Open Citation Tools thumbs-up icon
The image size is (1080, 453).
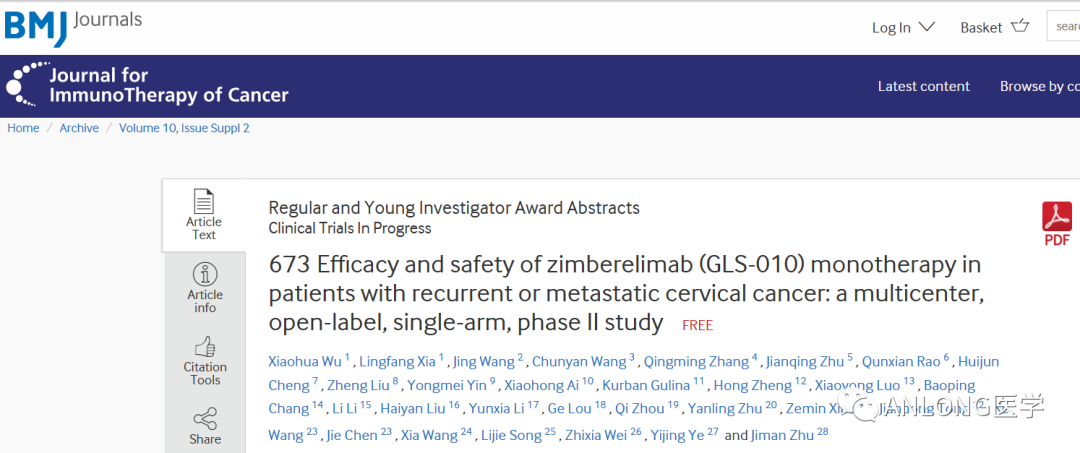point(205,347)
